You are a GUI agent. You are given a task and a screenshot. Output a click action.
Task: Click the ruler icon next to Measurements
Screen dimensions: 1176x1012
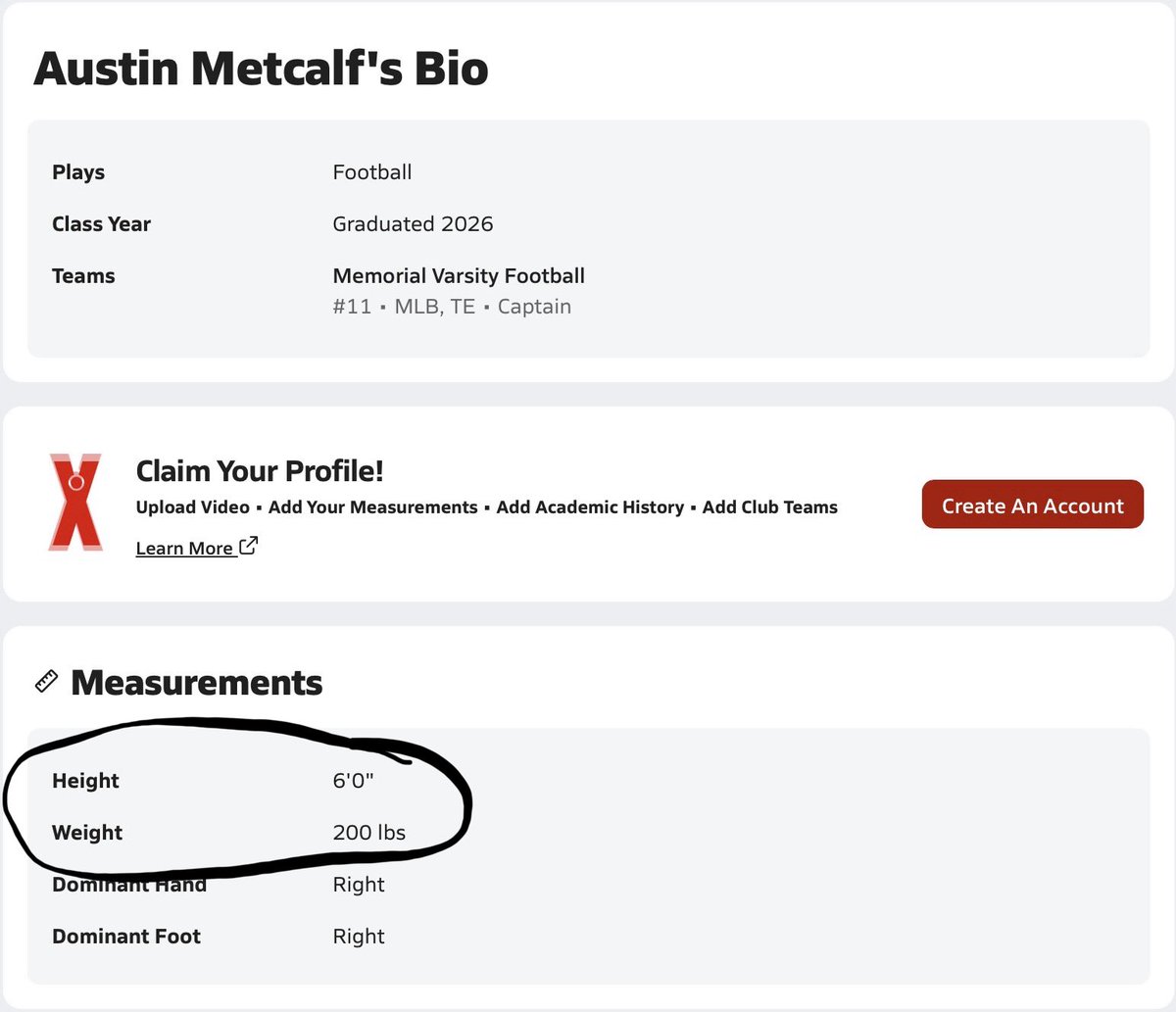click(x=46, y=682)
